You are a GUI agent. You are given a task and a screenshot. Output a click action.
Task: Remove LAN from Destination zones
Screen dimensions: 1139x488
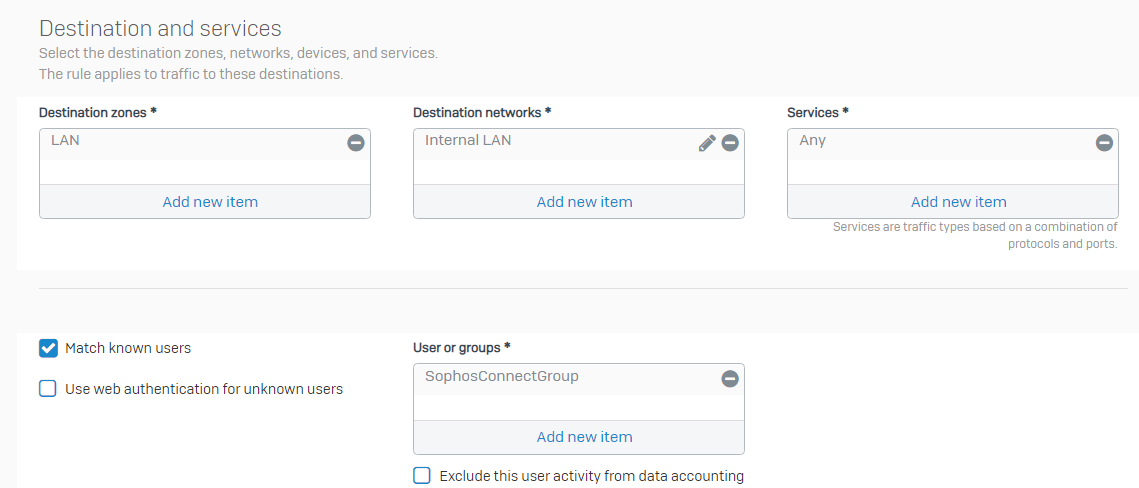pos(356,143)
